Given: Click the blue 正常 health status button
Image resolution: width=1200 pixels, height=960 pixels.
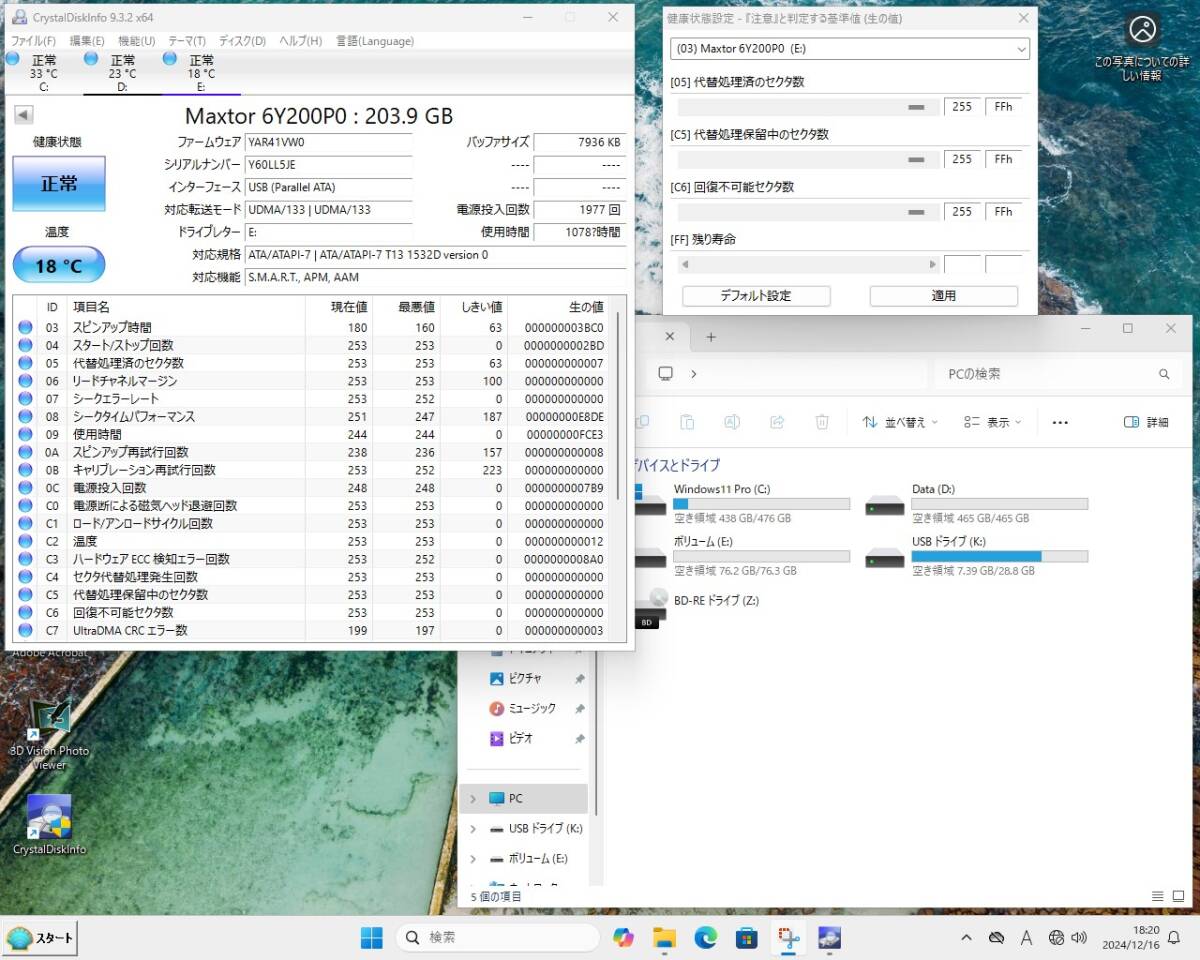Looking at the screenshot, I should (x=59, y=184).
